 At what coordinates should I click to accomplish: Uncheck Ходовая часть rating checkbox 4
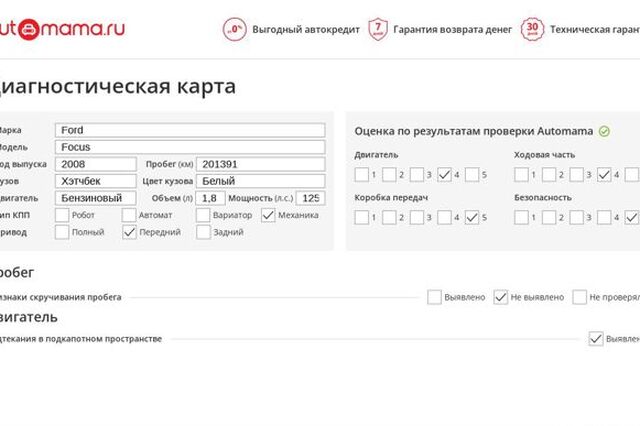604,175
